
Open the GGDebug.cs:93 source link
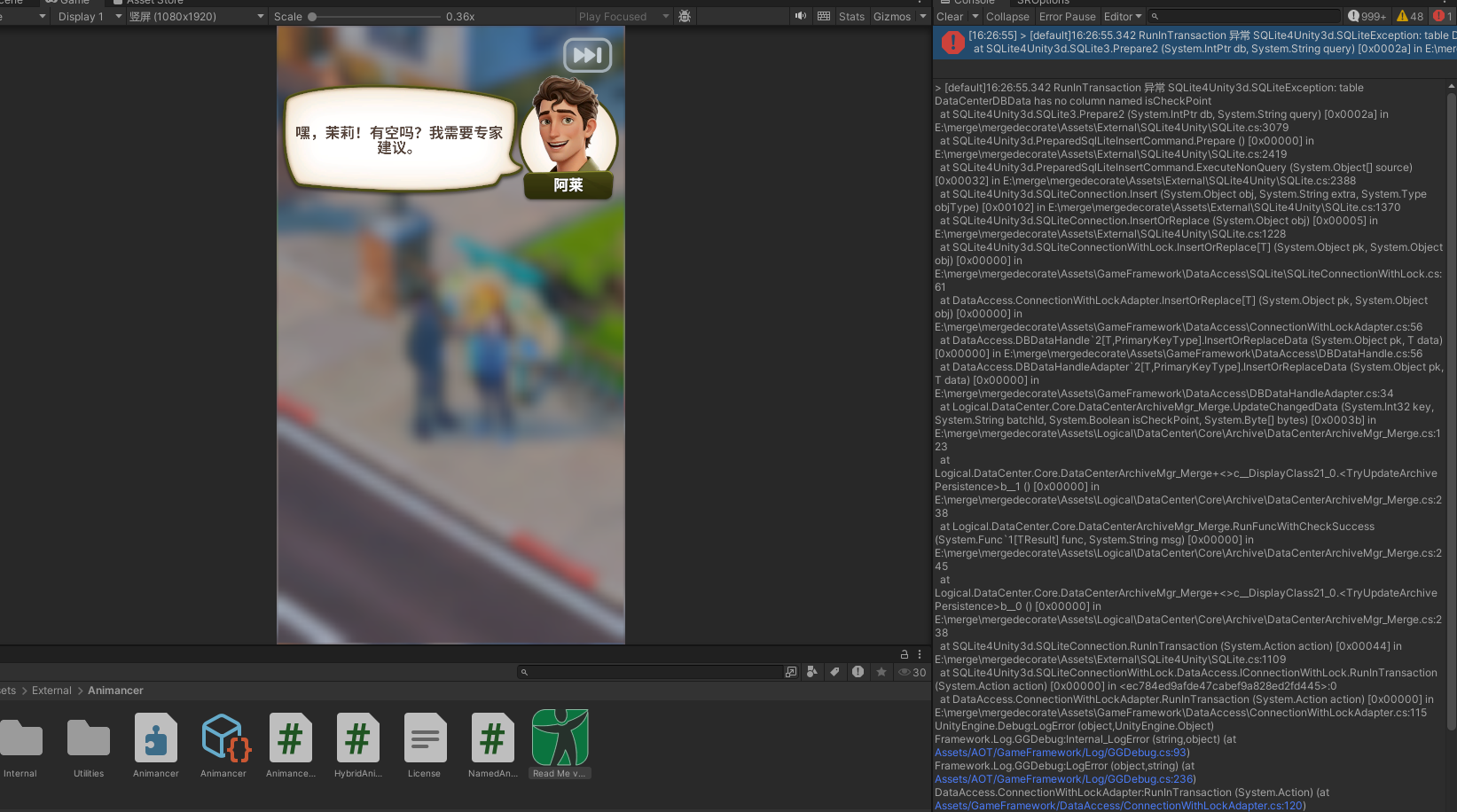1061,753
